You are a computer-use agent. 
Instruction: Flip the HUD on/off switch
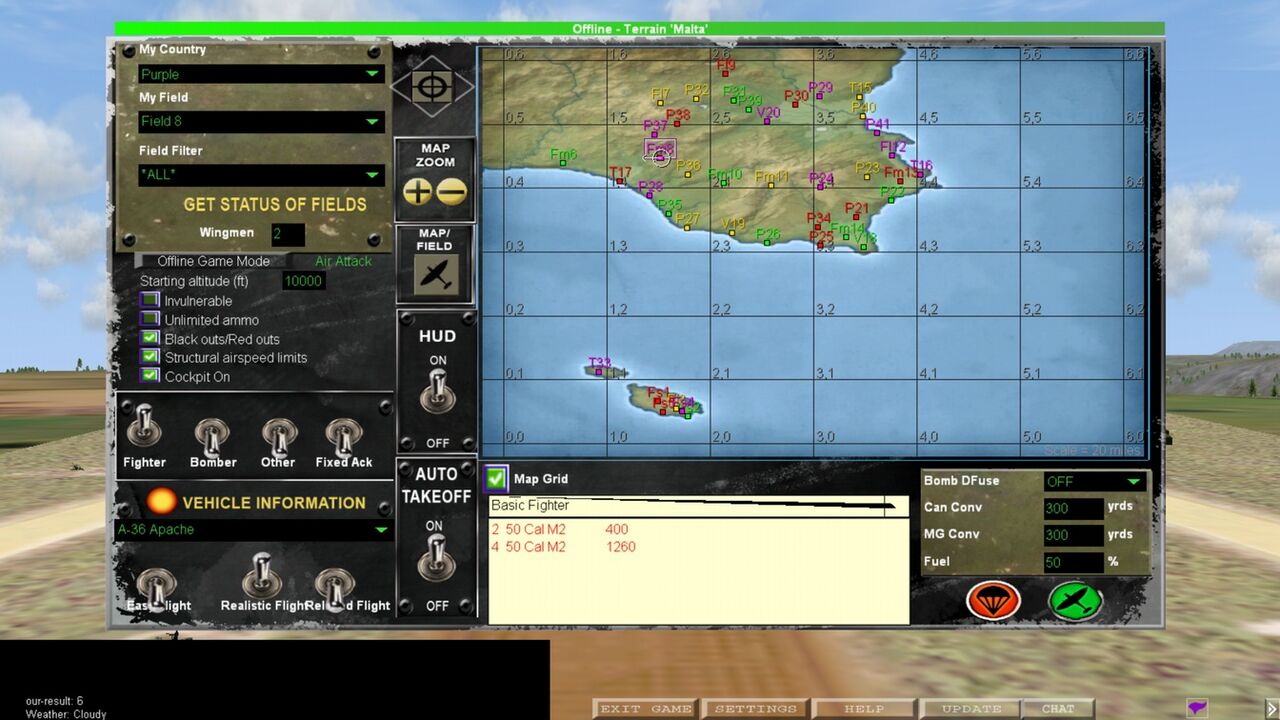point(437,390)
